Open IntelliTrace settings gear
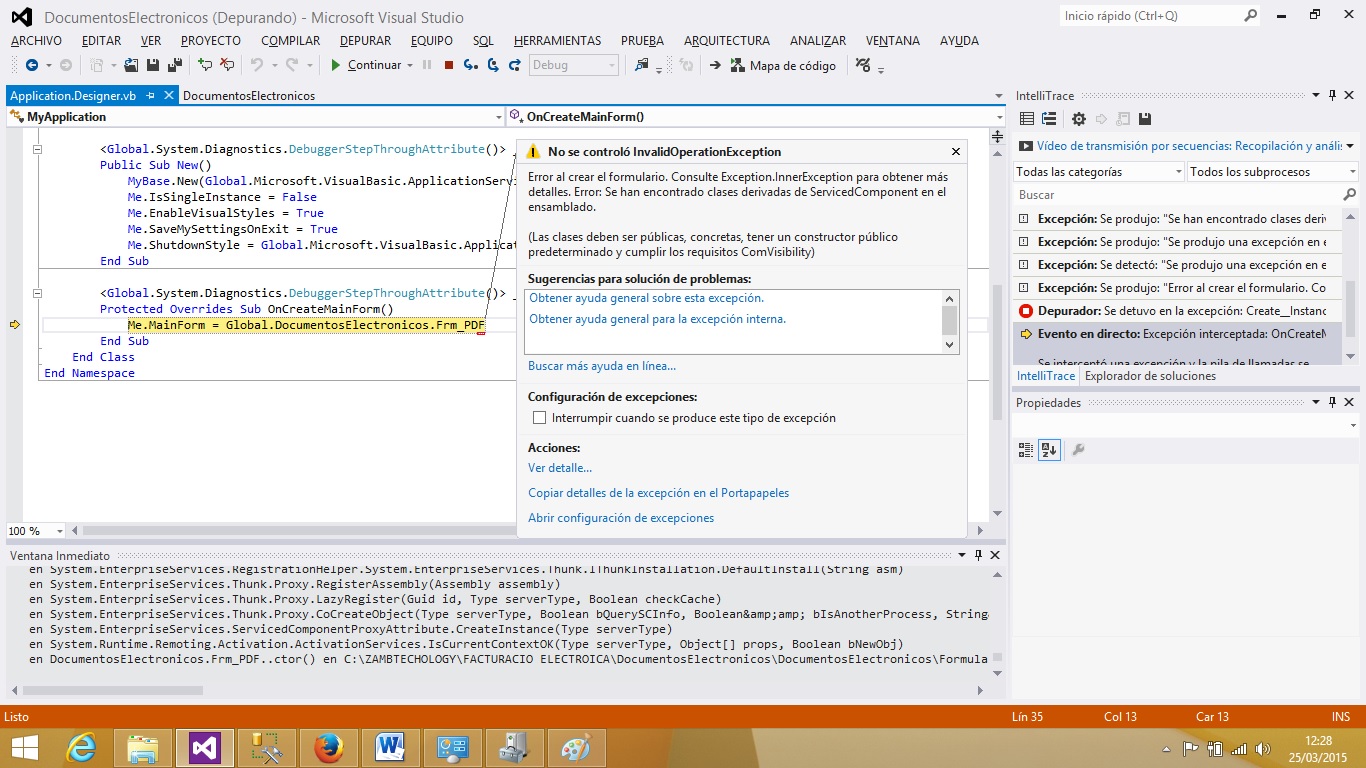 pos(1078,119)
